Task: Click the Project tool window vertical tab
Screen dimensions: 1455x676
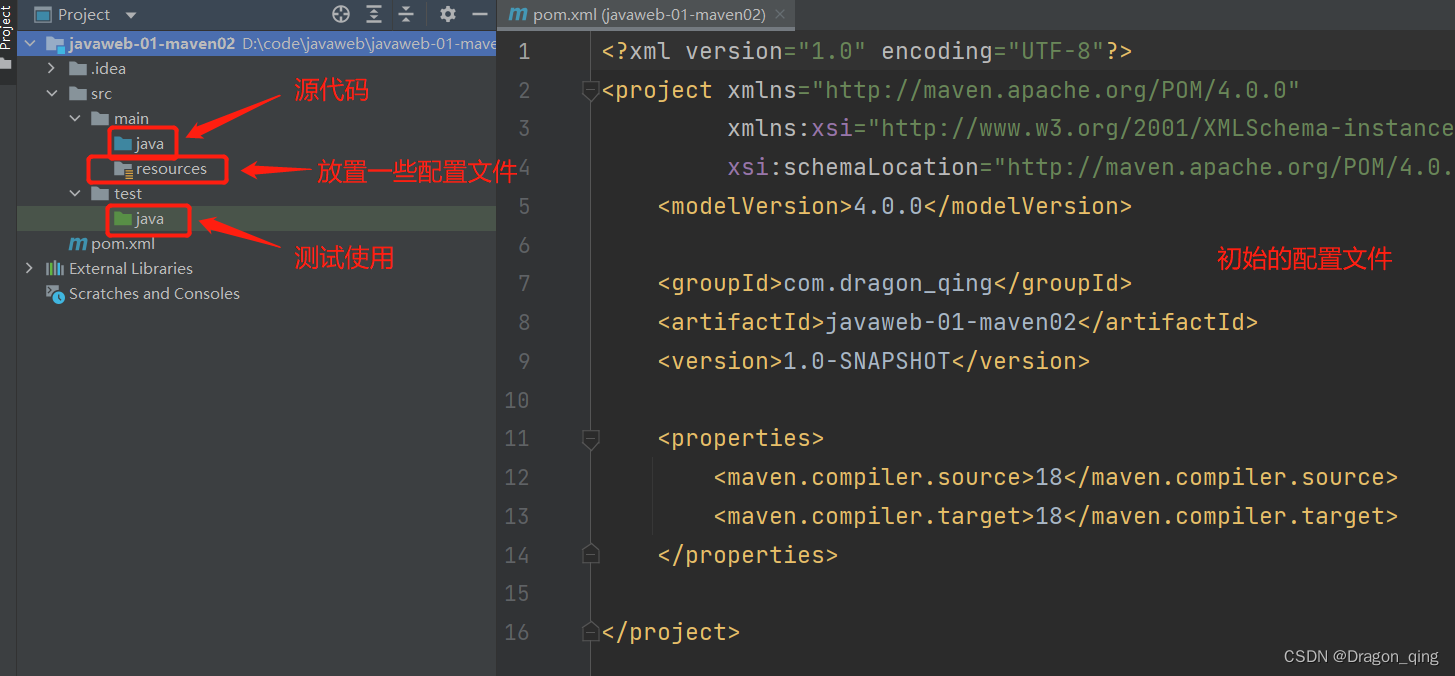Action: (6, 27)
